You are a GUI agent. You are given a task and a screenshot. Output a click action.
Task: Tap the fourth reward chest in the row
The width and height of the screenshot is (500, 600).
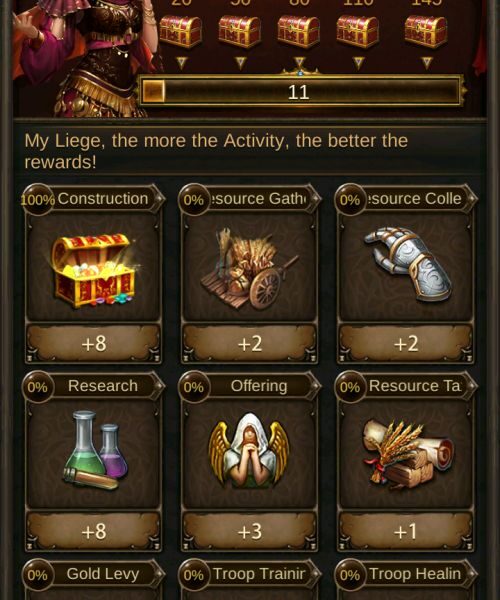[358, 32]
